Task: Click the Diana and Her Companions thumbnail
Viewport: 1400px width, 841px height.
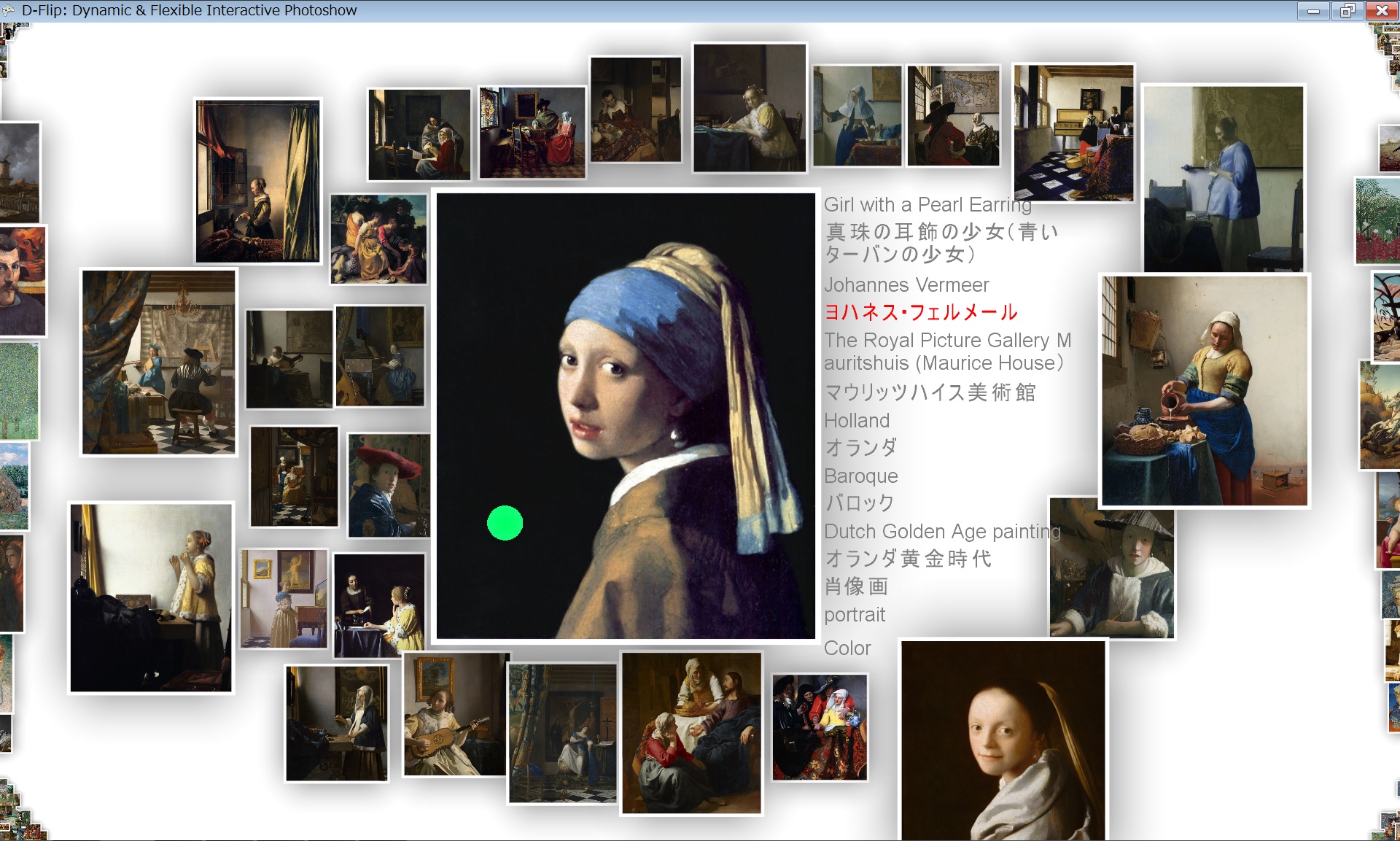Action: tap(378, 239)
